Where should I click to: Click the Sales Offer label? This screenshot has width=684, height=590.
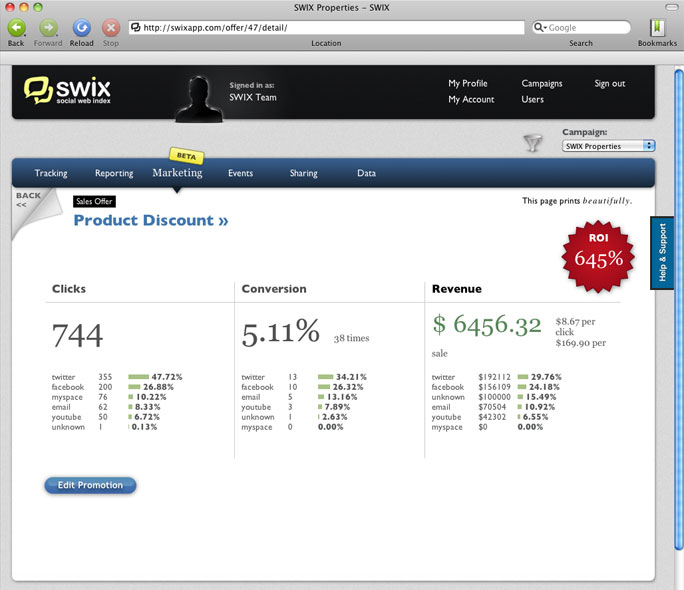[x=94, y=201]
